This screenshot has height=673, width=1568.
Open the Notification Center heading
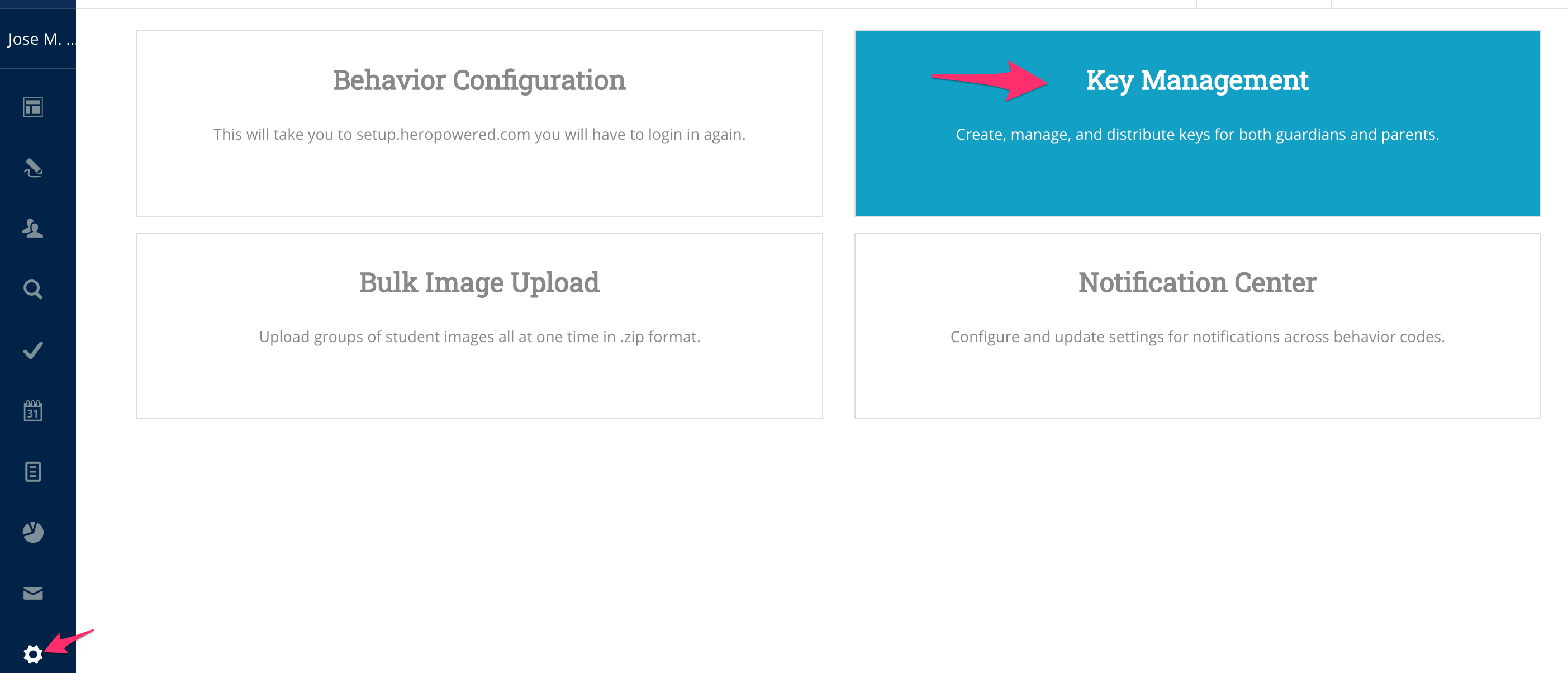1197,283
